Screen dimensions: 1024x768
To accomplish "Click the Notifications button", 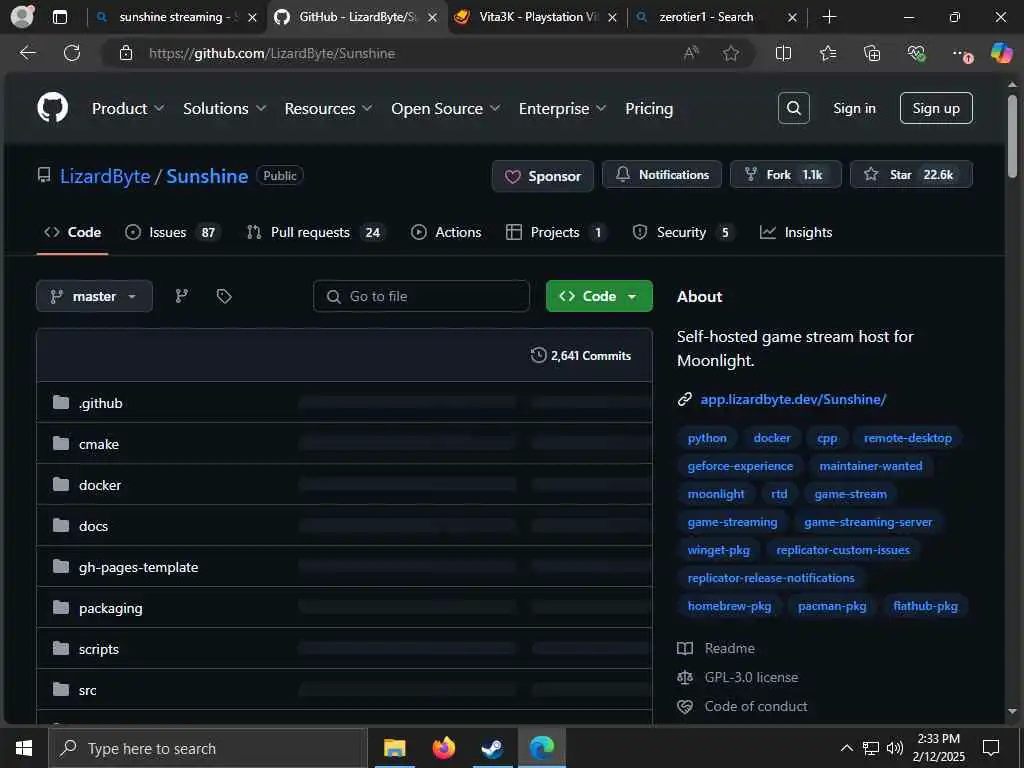I will point(662,174).
